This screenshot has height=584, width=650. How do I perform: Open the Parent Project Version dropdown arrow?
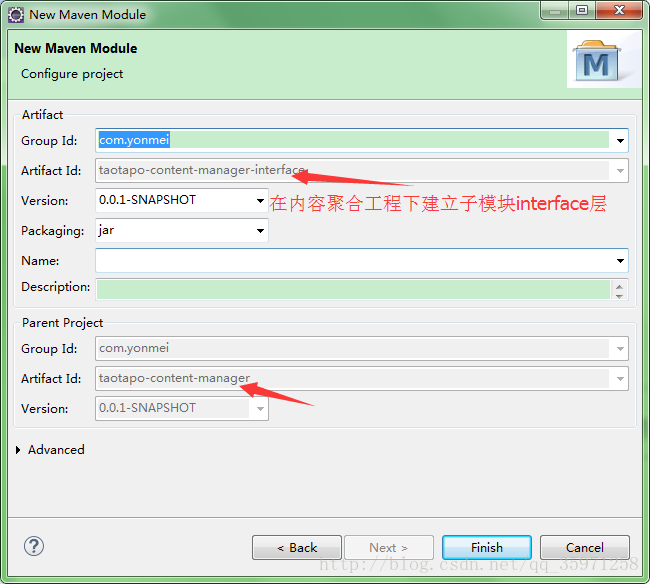pos(260,409)
